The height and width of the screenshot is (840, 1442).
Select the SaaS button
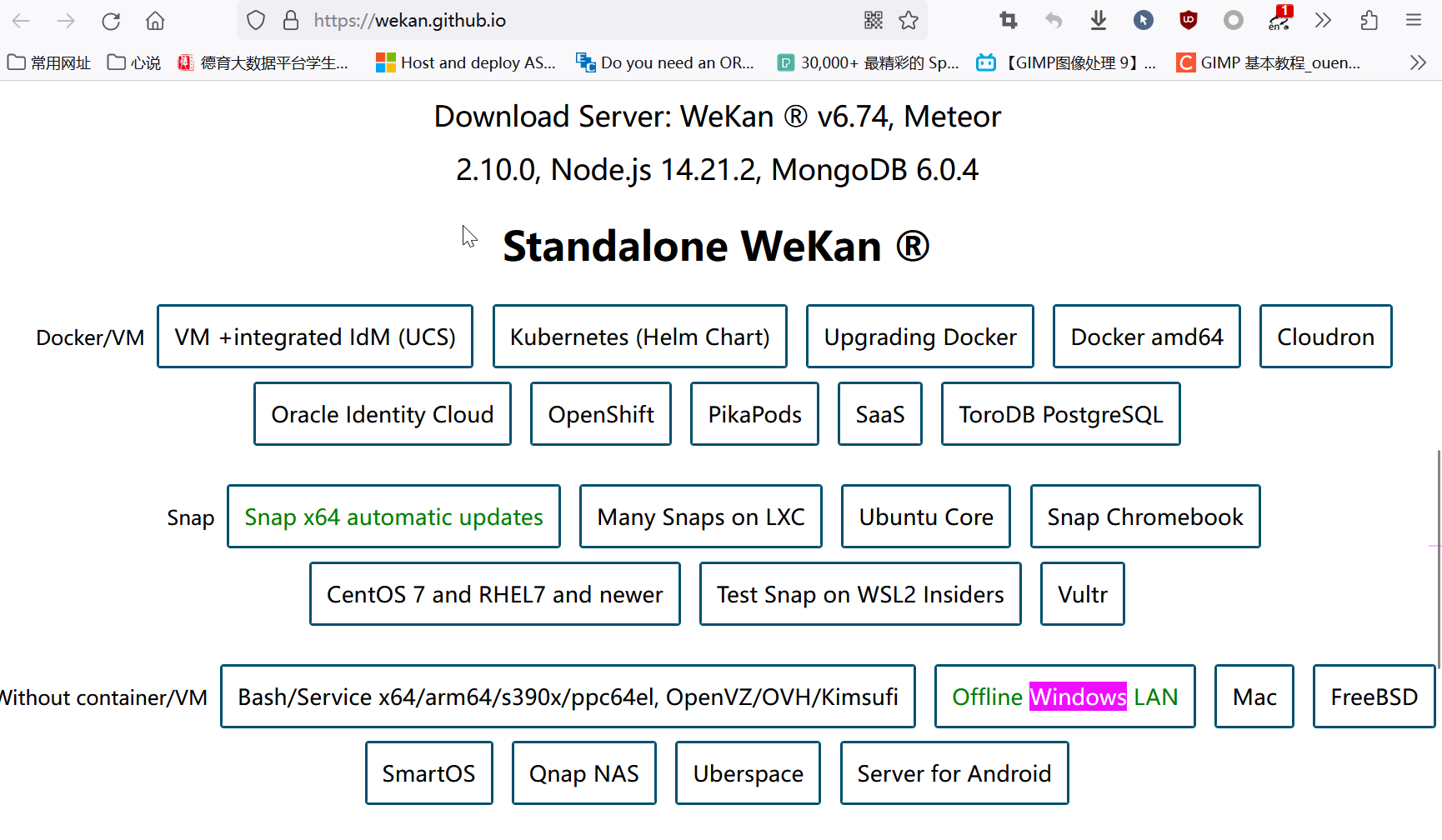pos(880,414)
